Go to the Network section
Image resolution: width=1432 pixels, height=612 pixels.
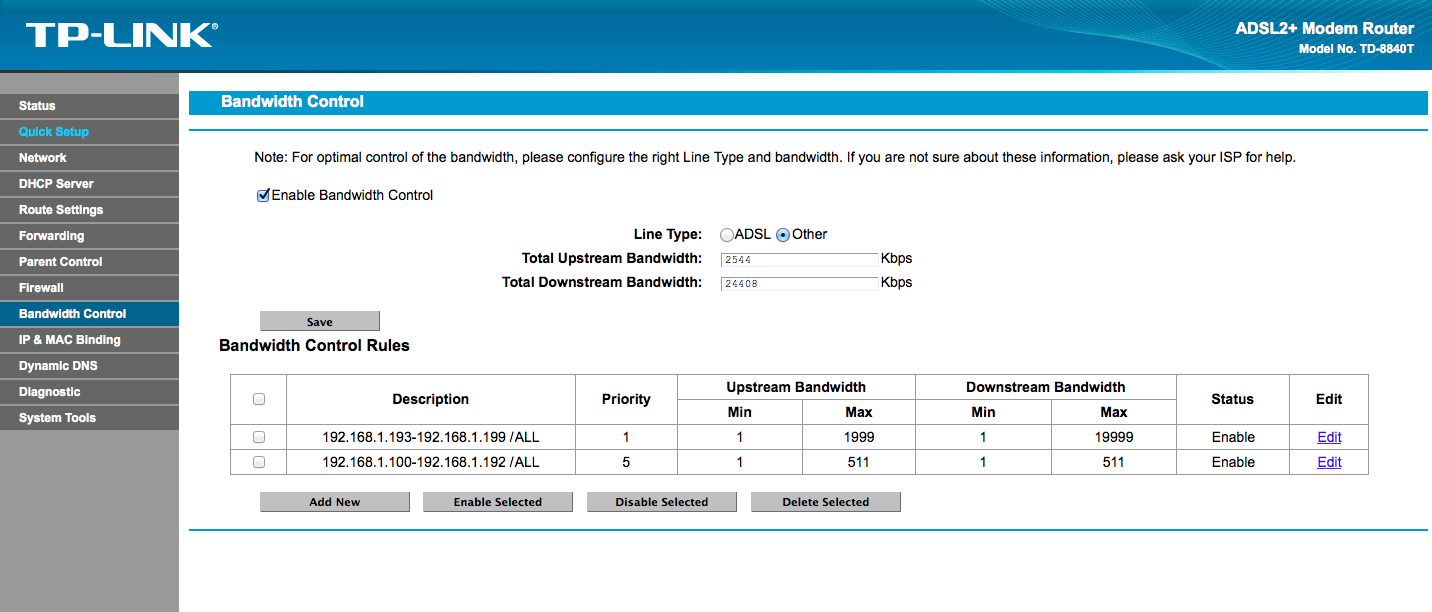pos(89,158)
